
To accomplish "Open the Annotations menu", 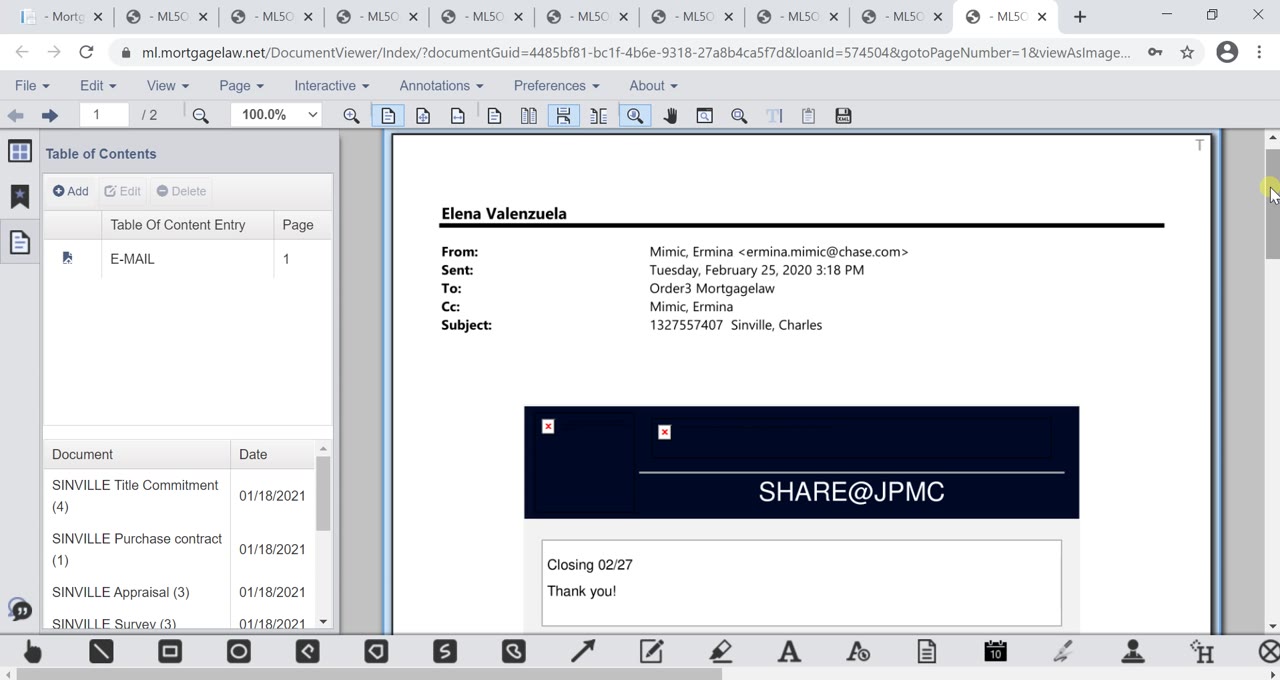I will tap(441, 86).
